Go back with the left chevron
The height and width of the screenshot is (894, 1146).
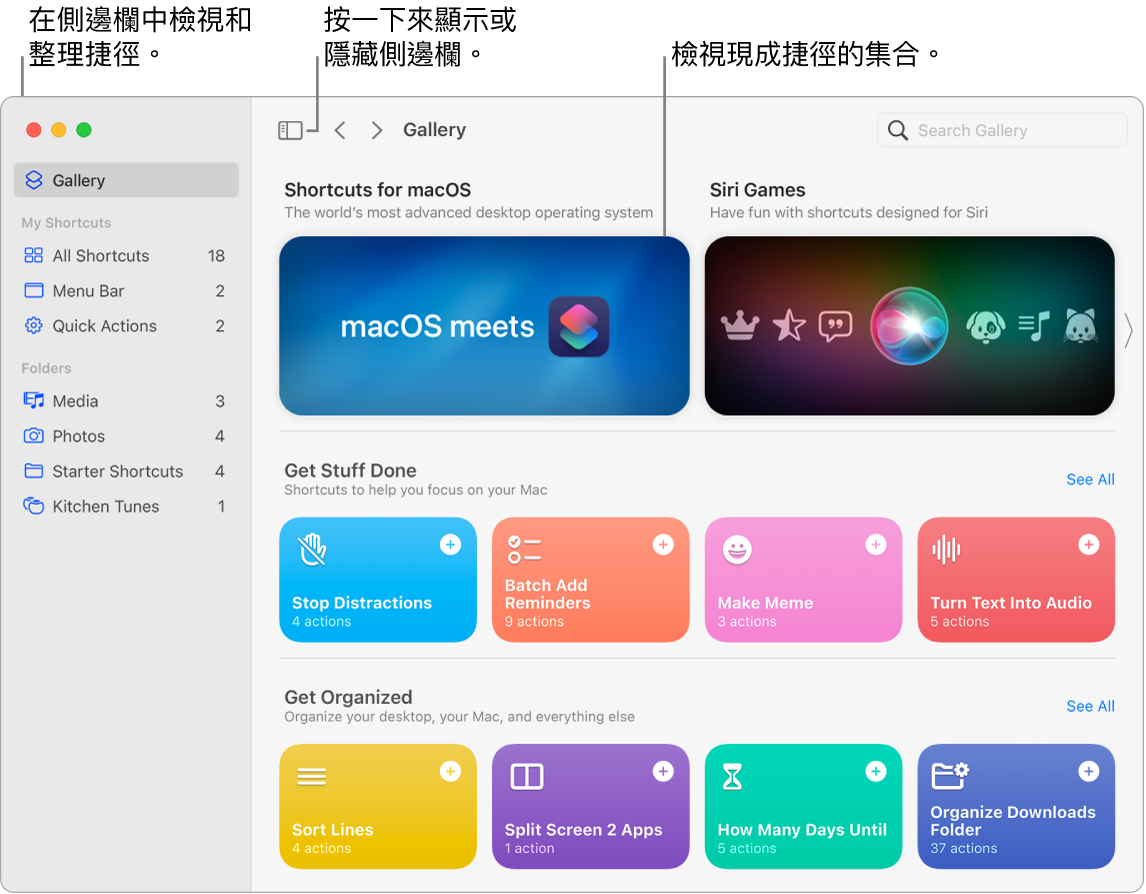pos(340,130)
